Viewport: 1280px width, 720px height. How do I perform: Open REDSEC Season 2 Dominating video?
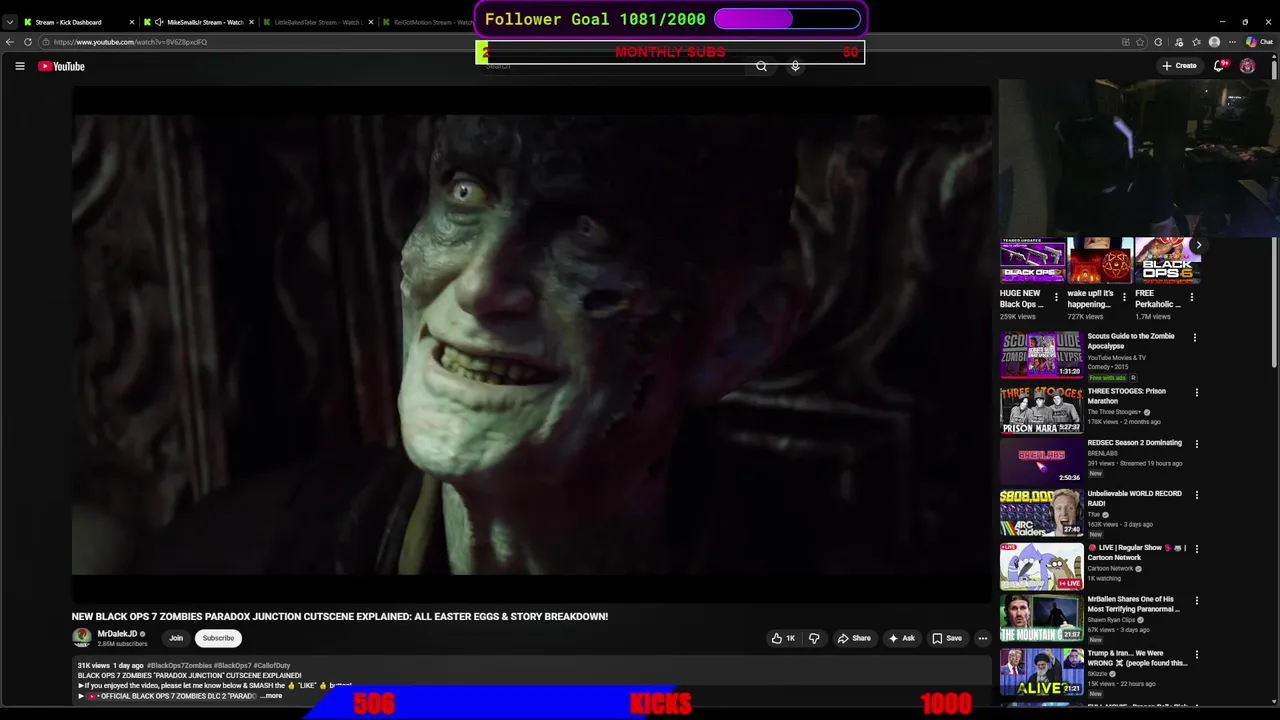click(x=1041, y=461)
